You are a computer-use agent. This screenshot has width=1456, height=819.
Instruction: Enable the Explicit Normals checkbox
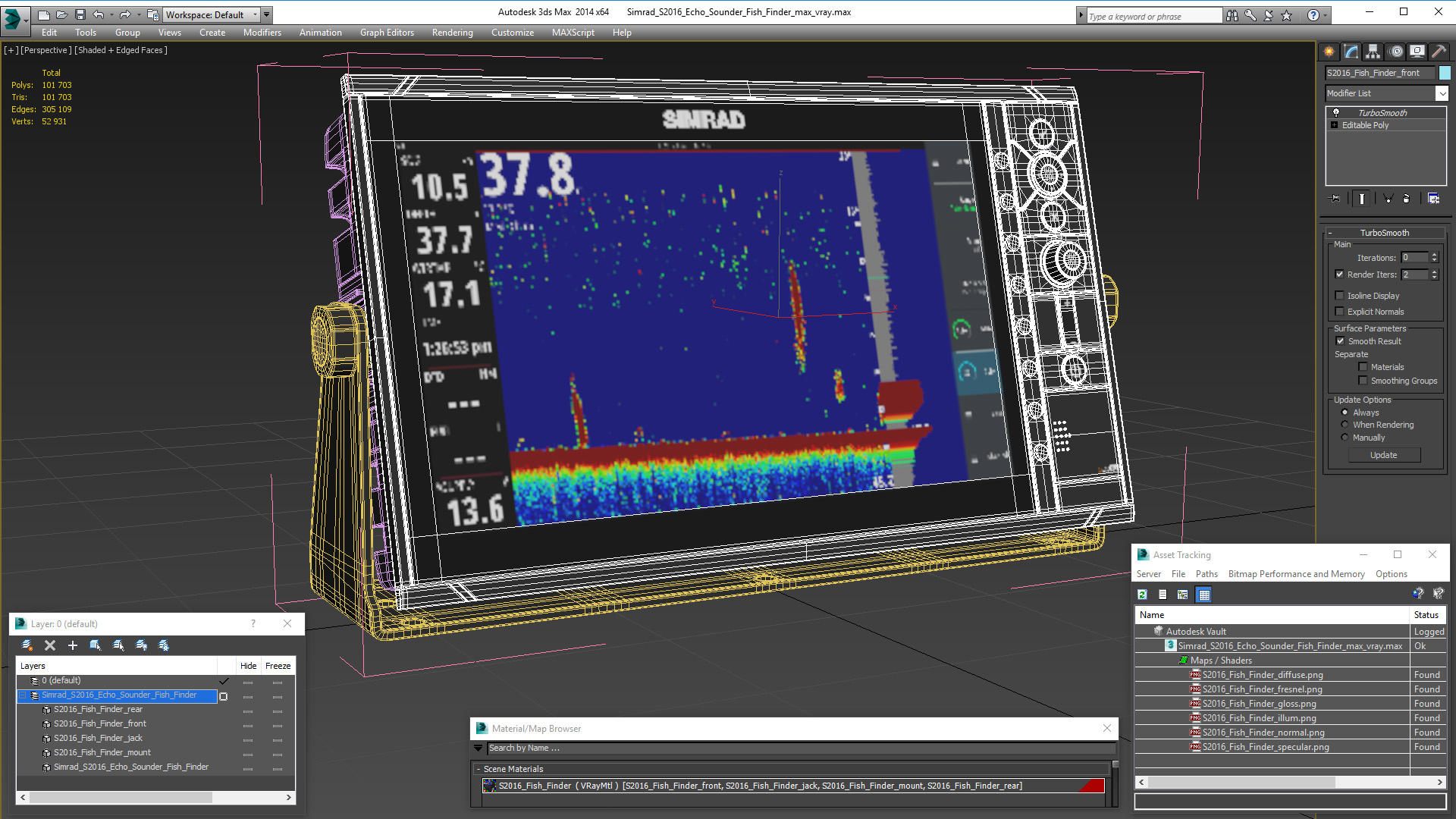click(1340, 312)
